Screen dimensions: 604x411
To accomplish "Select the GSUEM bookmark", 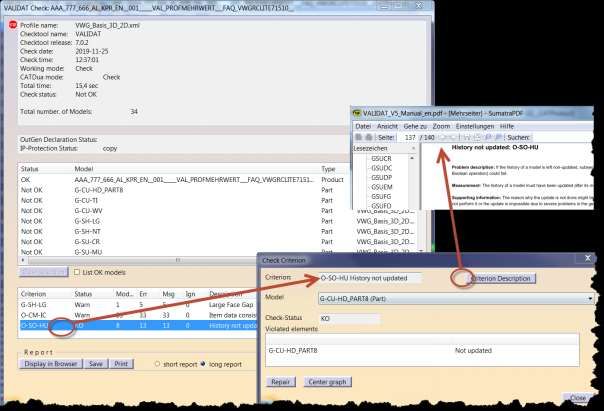I will [381, 187].
